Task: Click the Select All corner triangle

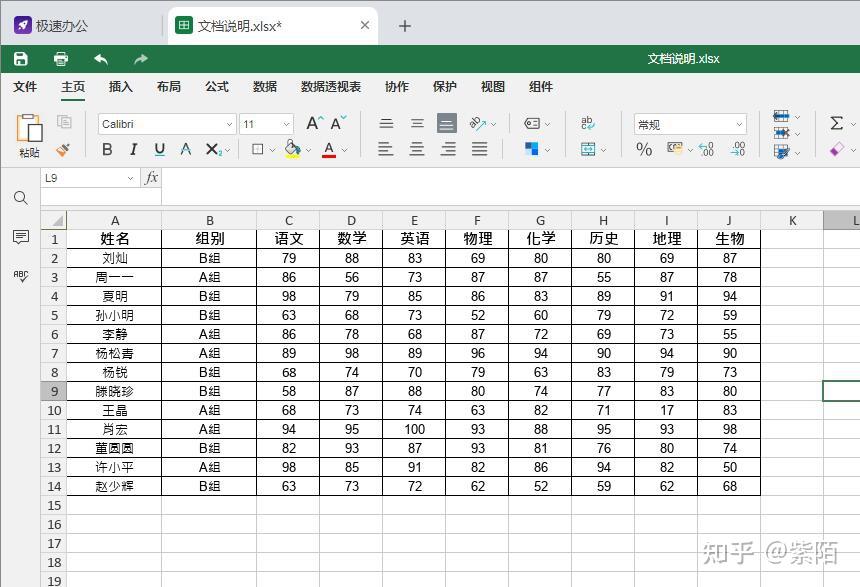Action: click(x=54, y=221)
